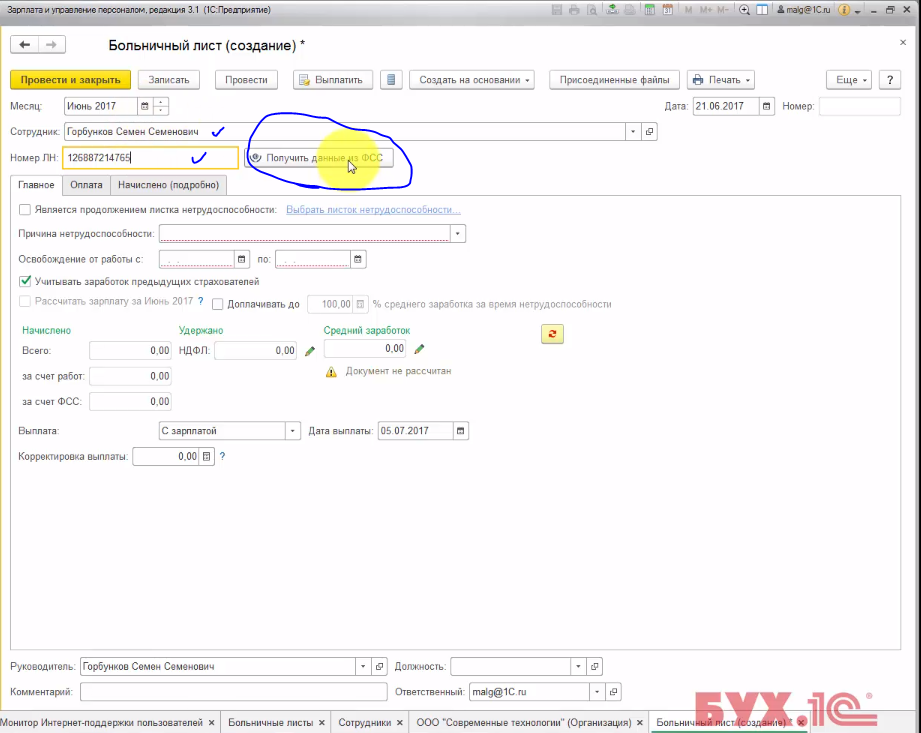Click the help '?' button in toolbar

[890, 80]
